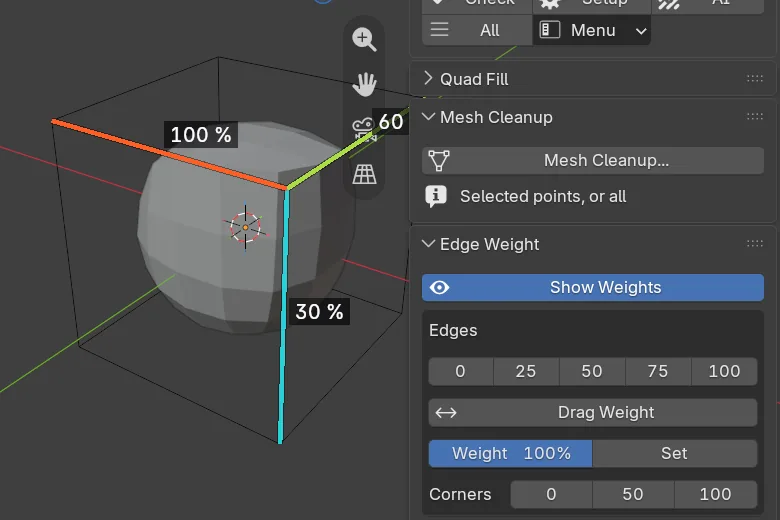Set Corners weight to 100
This screenshot has width=780, height=520.
(715, 494)
